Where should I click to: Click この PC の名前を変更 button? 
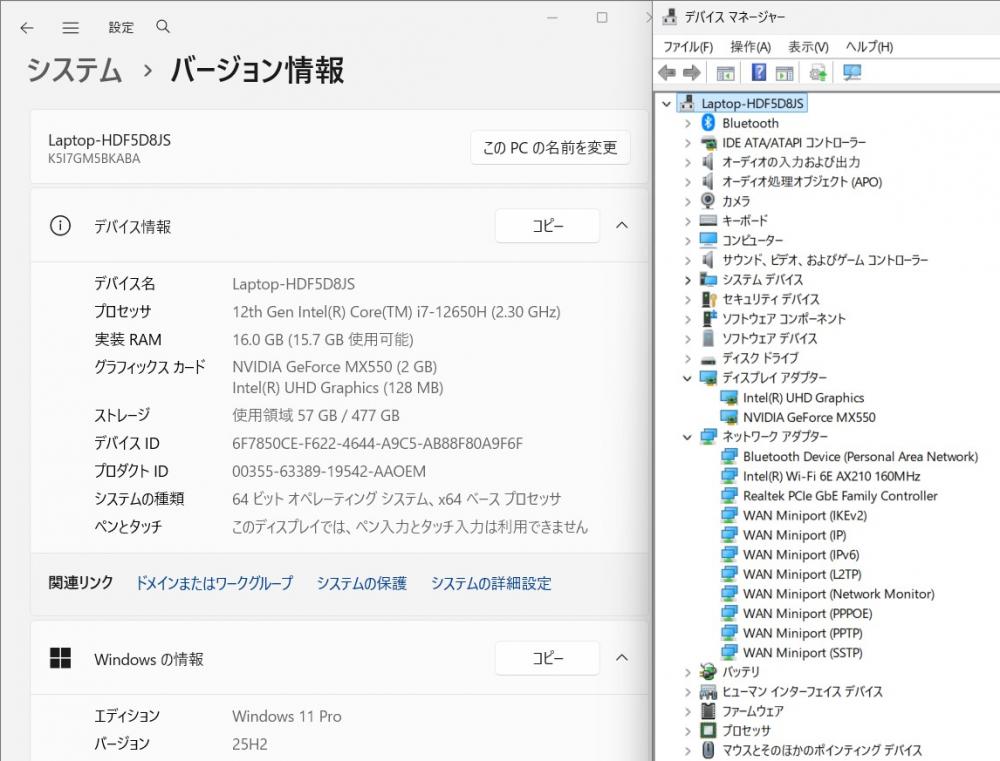point(550,147)
